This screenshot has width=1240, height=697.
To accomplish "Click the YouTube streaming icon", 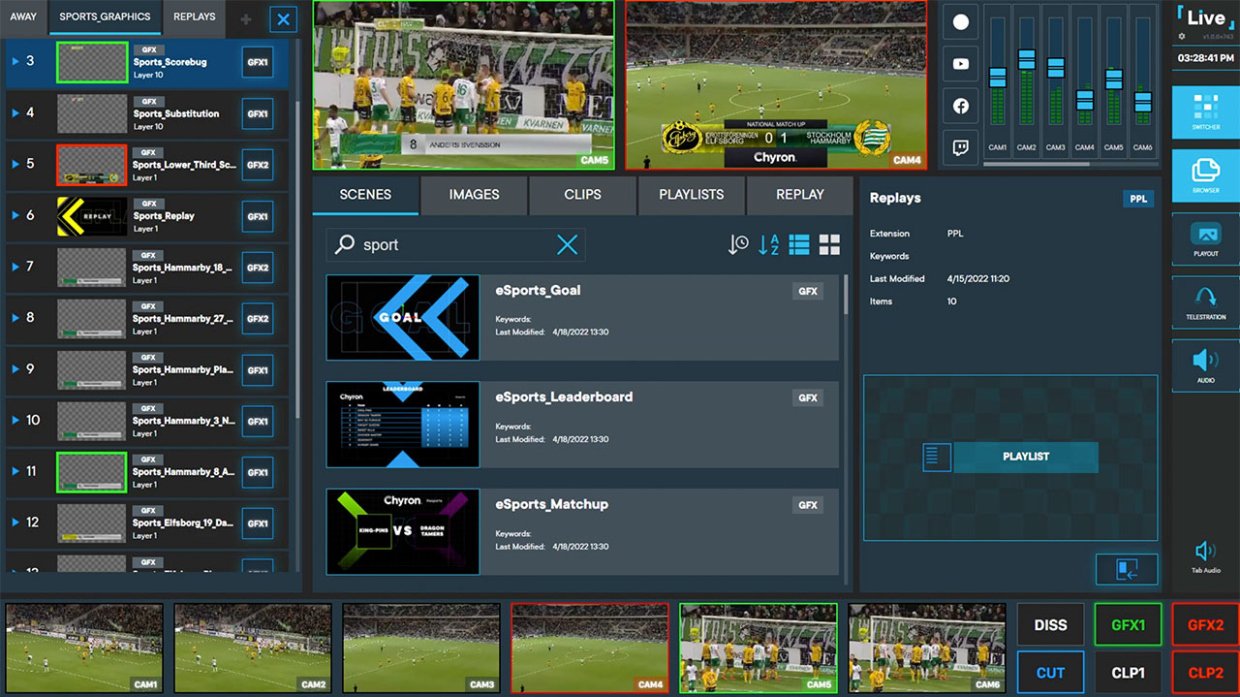I will [x=959, y=63].
